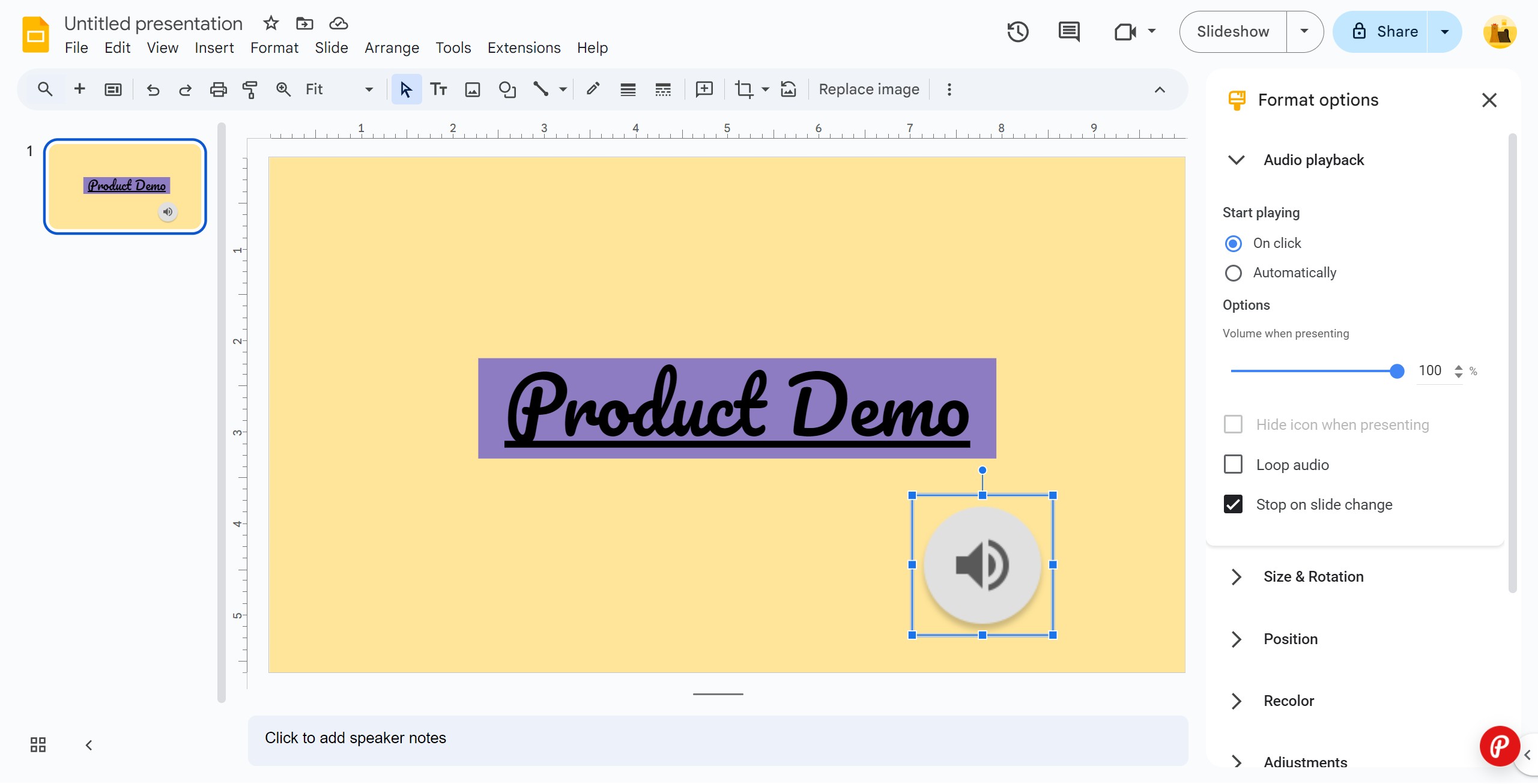Click the search menus magnifier icon

(x=45, y=89)
